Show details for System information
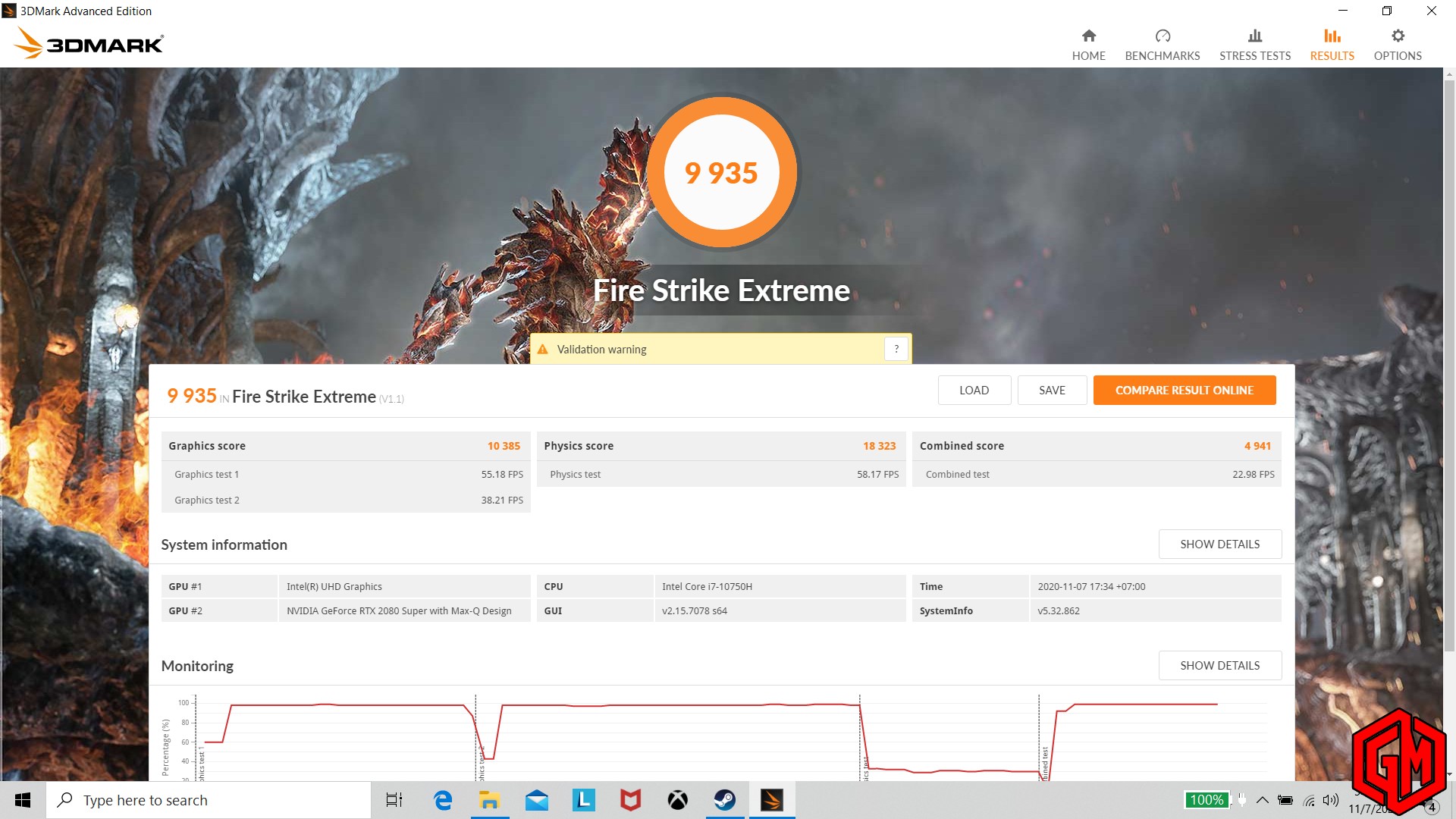Image resolution: width=1456 pixels, height=819 pixels. (x=1219, y=544)
